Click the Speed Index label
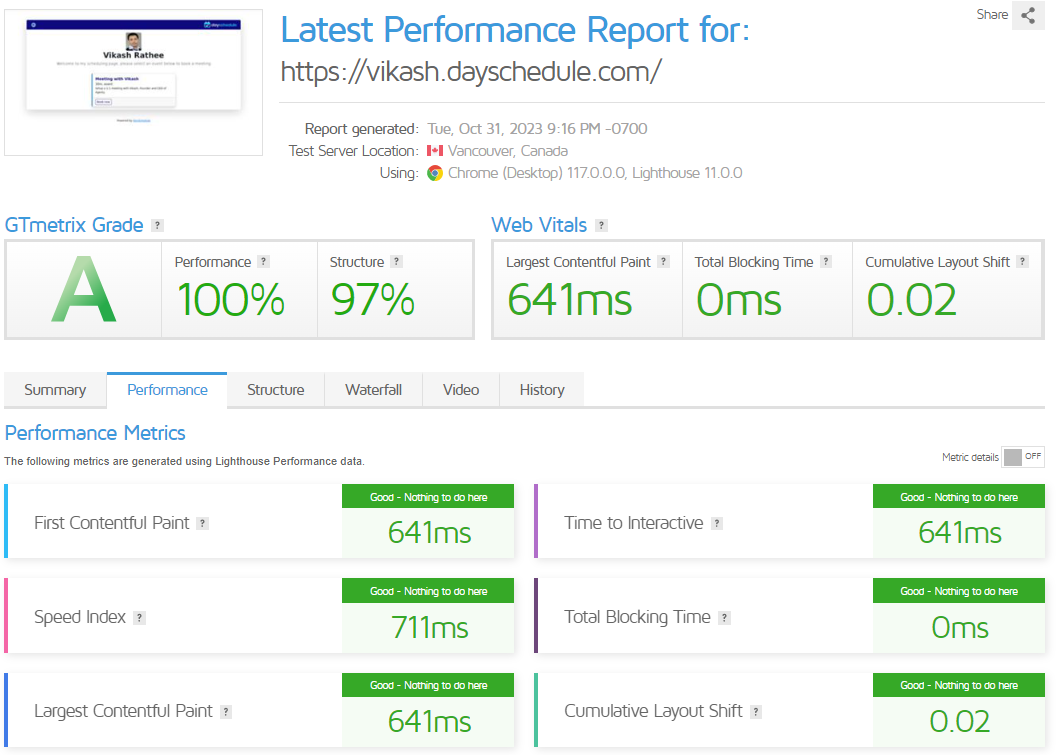The height and width of the screenshot is (755, 1057). click(80, 617)
